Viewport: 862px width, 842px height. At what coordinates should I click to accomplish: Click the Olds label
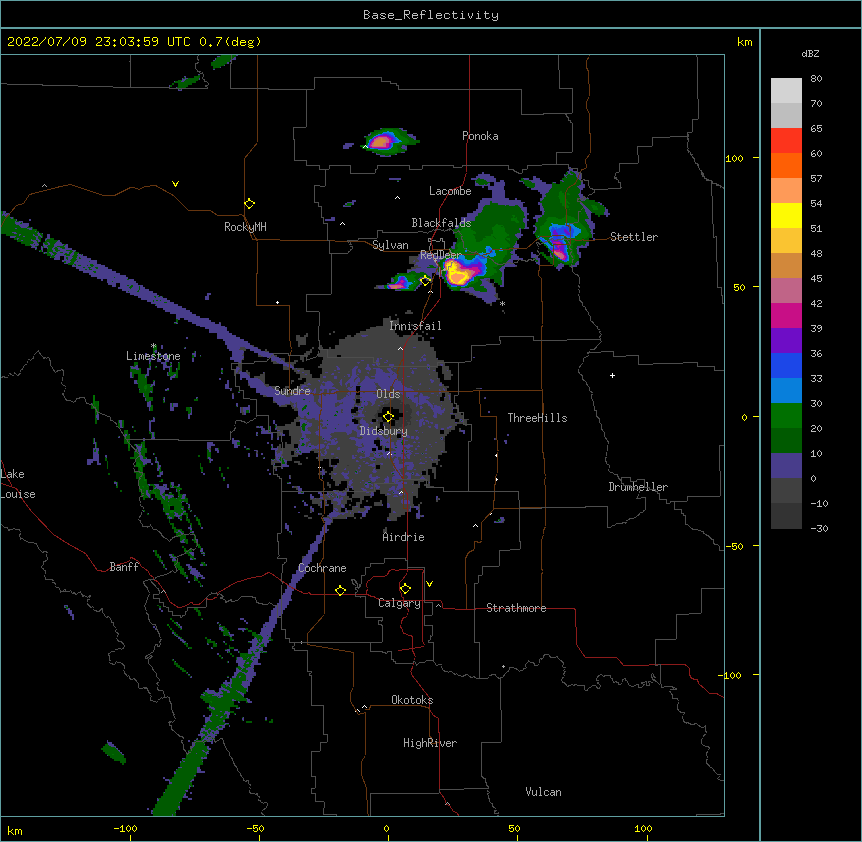point(388,394)
